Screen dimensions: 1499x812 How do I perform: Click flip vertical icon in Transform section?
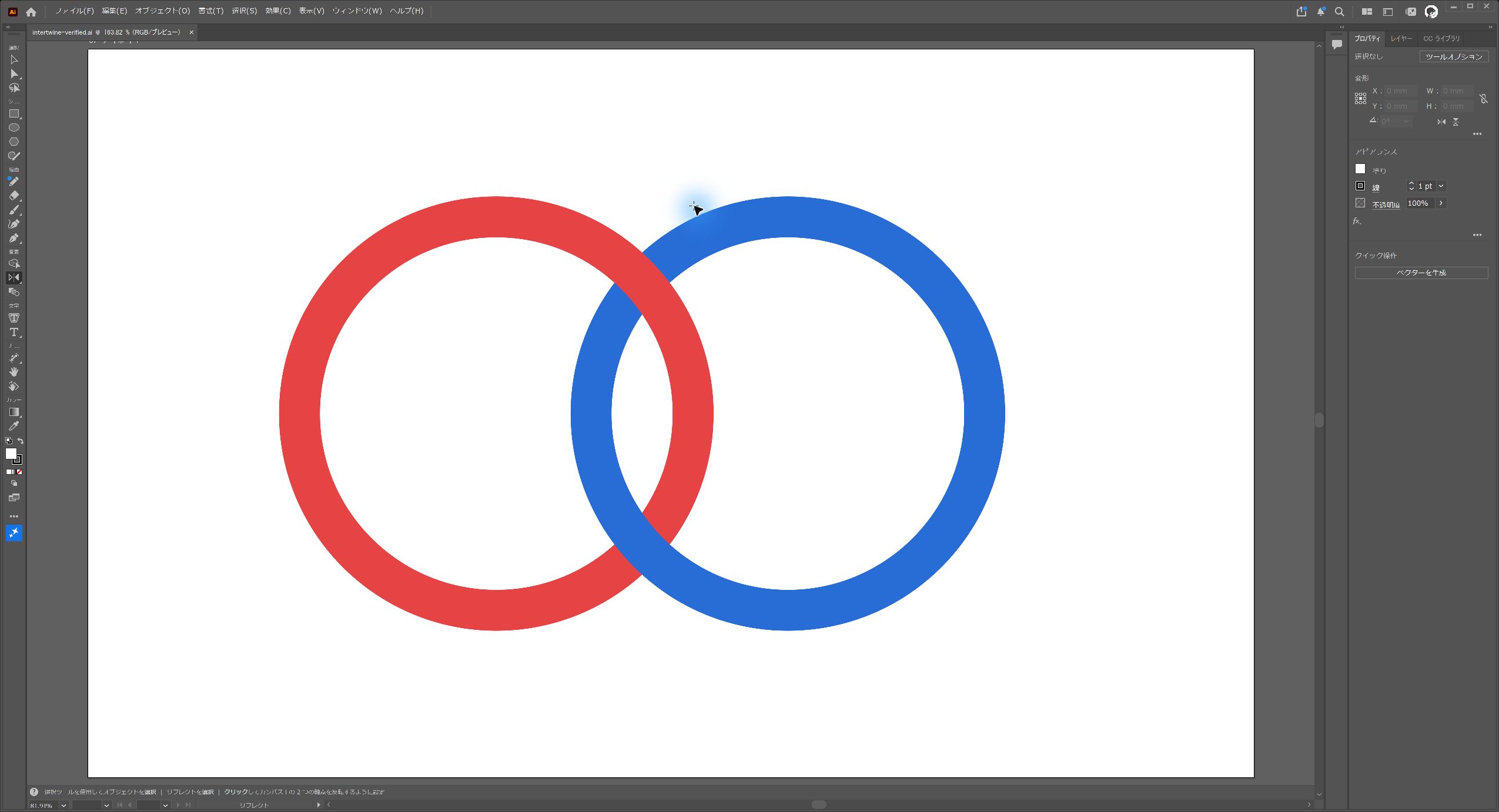click(x=1455, y=122)
